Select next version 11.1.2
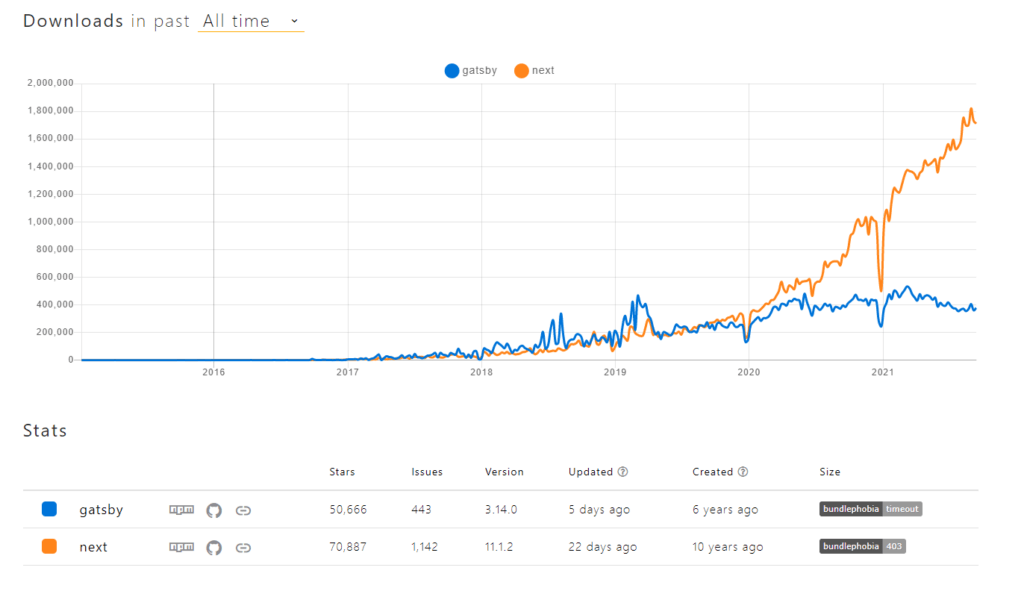Image resolution: width=1024 pixels, height=591 pixels. click(x=499, y=547)
